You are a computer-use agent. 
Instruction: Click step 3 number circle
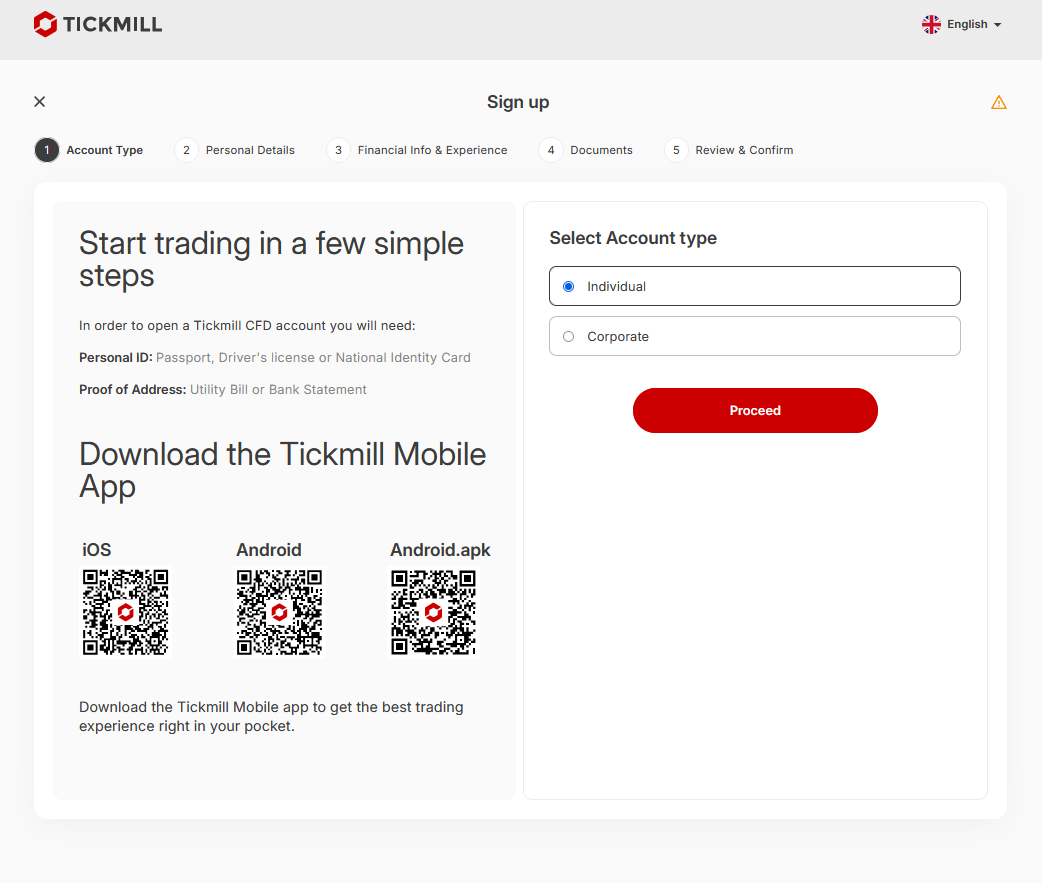coord(338,150)
